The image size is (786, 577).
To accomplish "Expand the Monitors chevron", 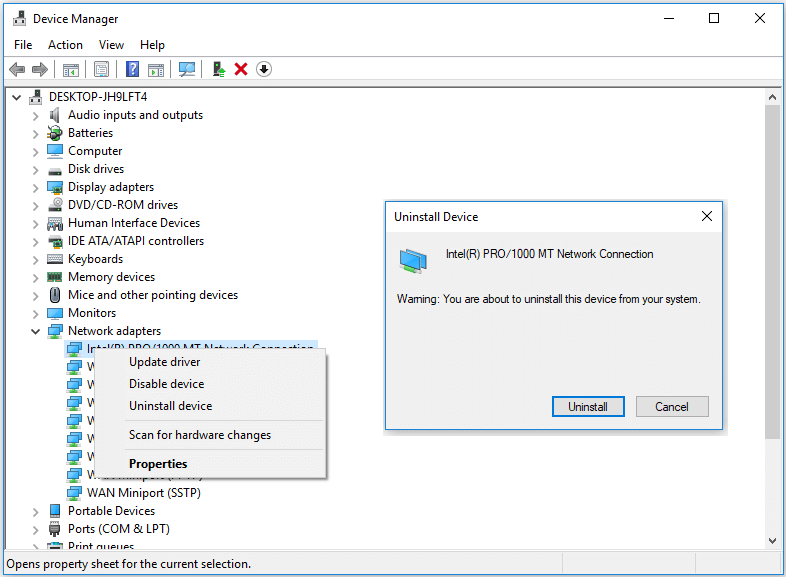I will coord(35,314).
